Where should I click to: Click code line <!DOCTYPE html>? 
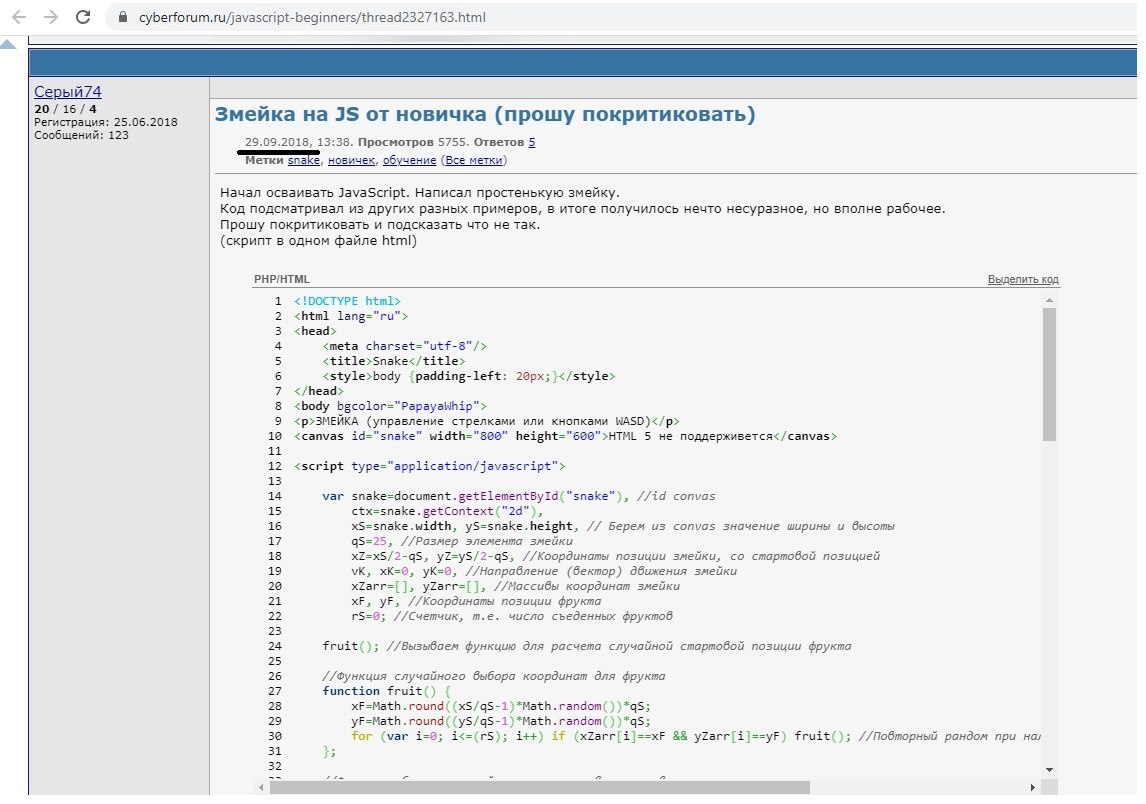tap(347, 301)
